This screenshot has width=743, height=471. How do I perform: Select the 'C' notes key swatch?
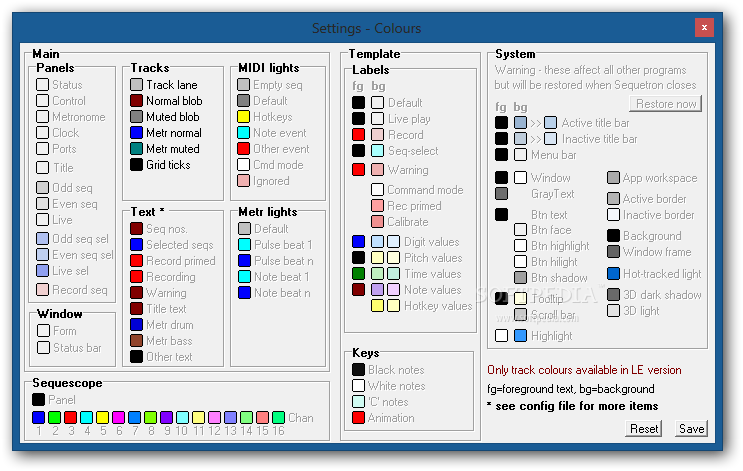point(359,402)
